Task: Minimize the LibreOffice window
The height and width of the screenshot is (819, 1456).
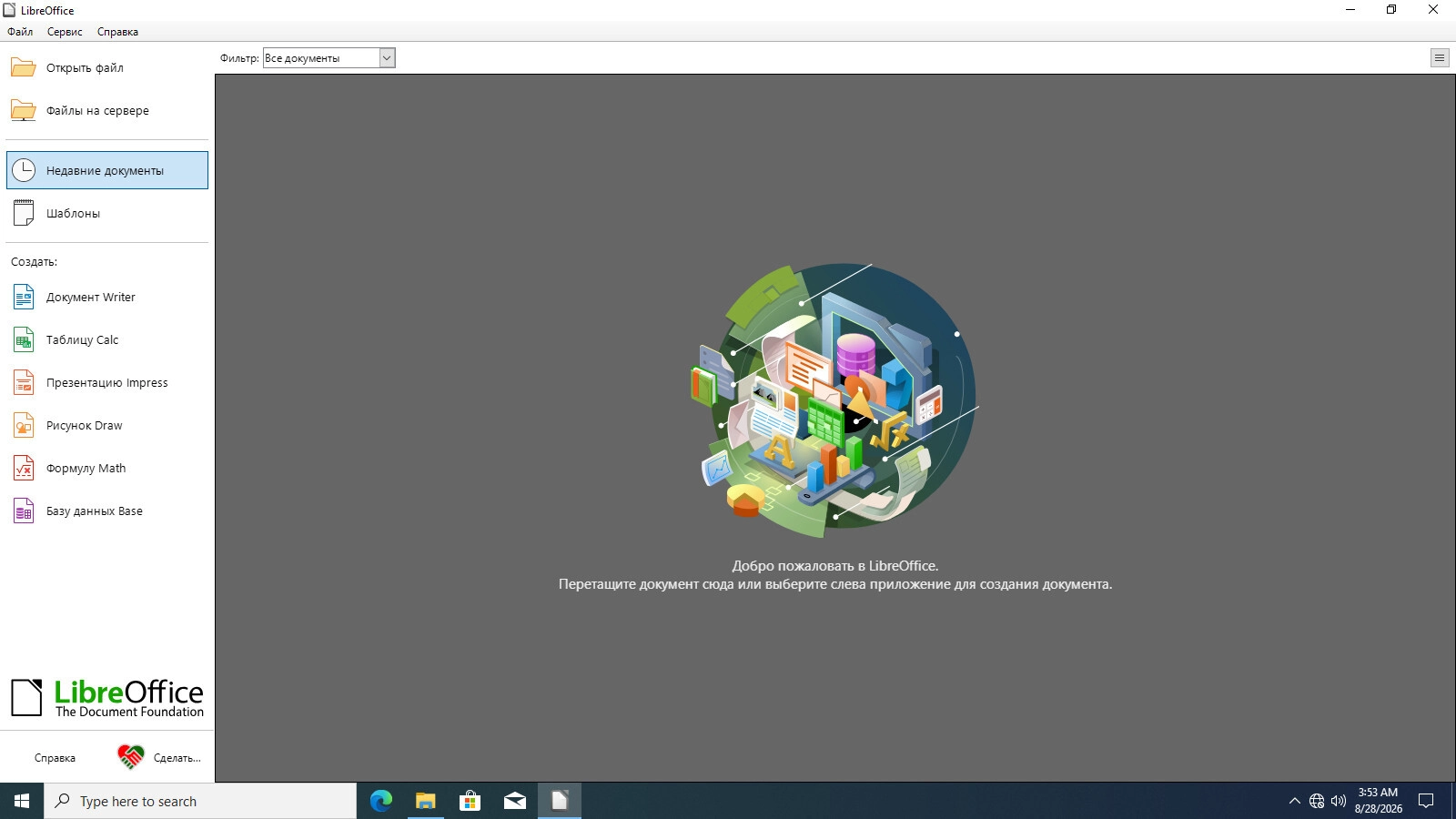Action: tap(1350, 10)
